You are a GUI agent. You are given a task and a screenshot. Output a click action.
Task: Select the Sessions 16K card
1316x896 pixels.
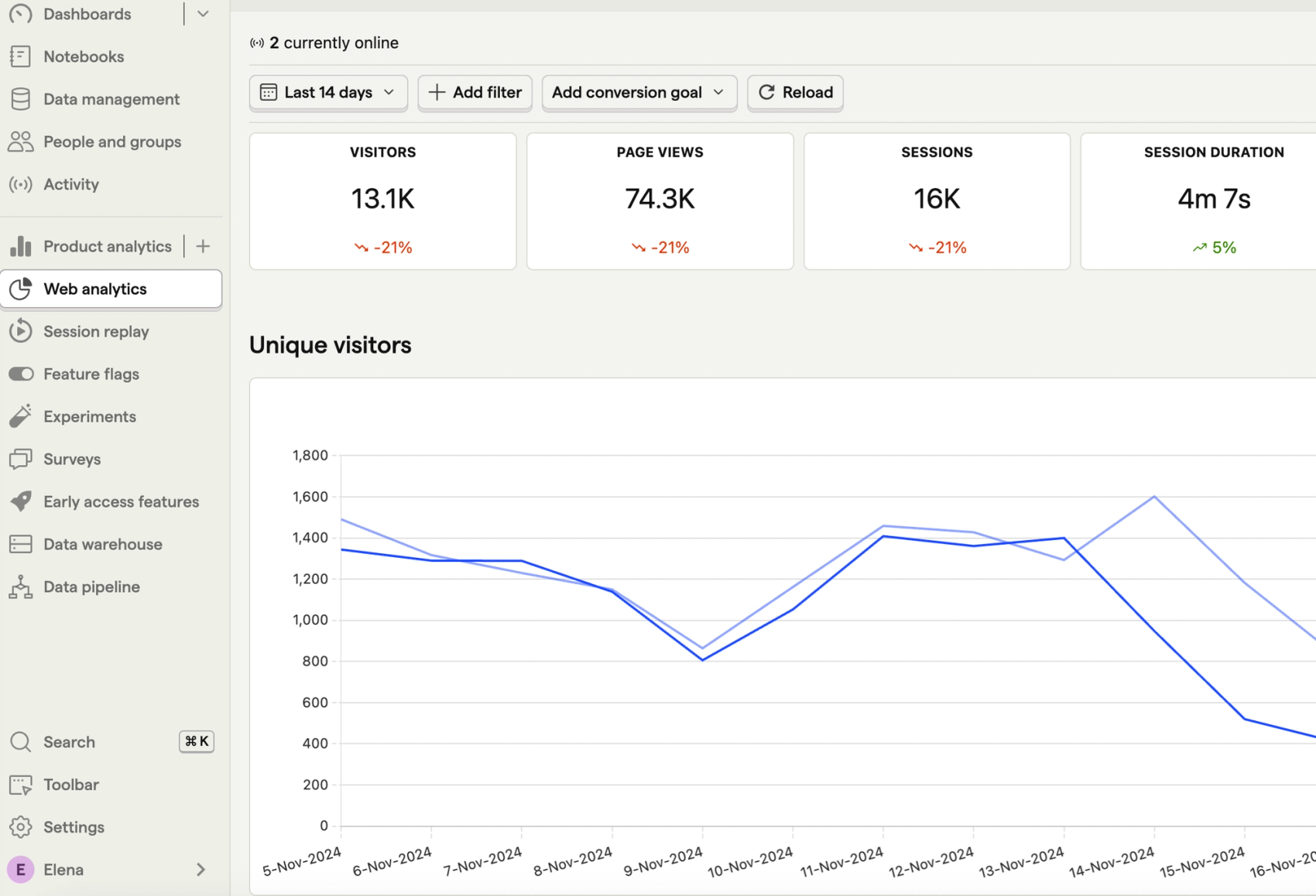(x=937, y=201)
